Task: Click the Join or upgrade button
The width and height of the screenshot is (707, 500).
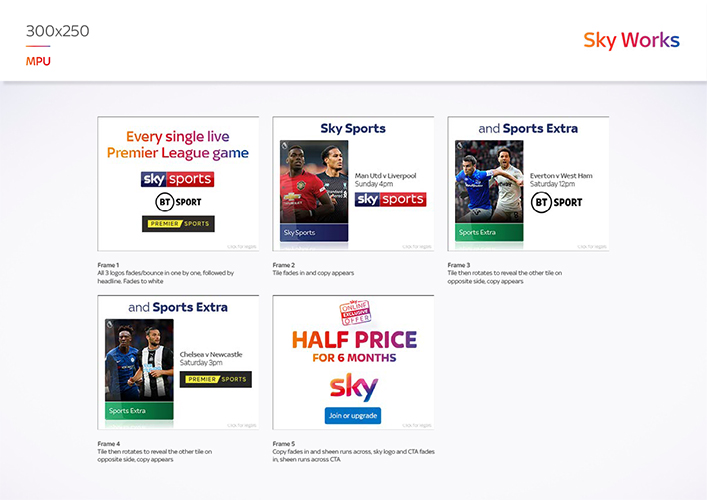Action: pyautogui.click(x=353, y=416)
